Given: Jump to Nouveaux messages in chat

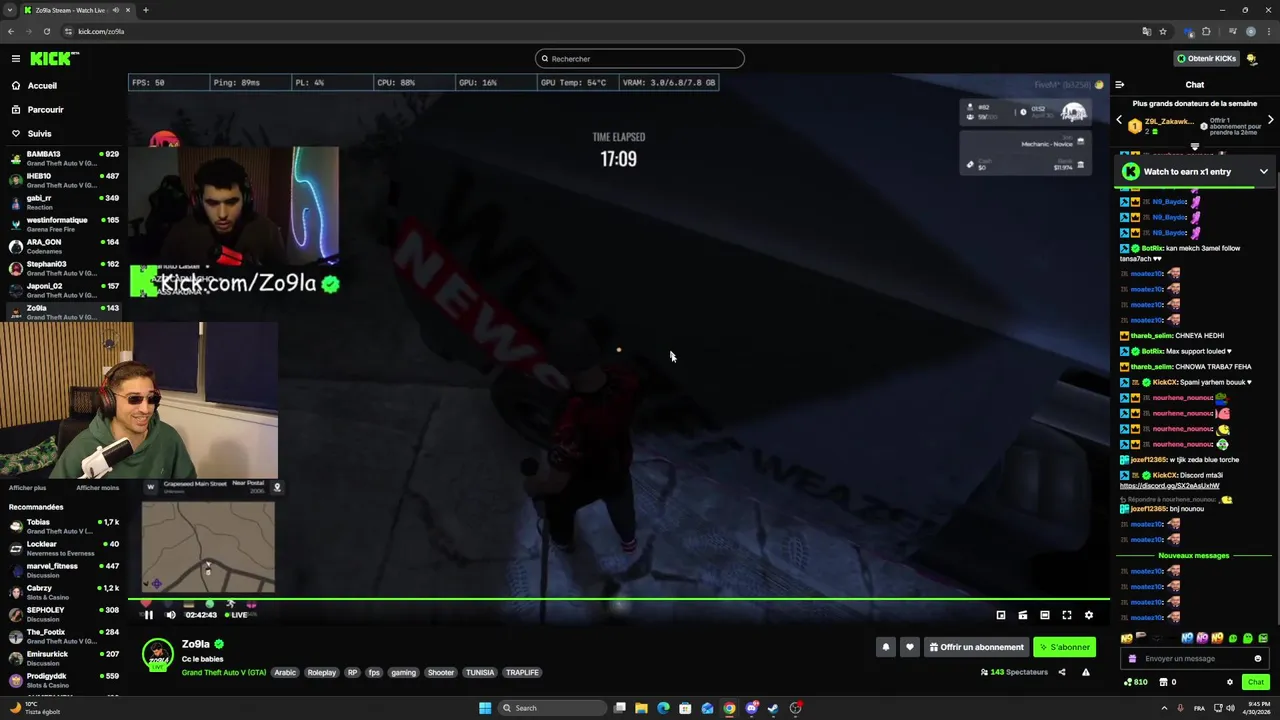Looking at the screenshot, I should [x=1194, y=556].
